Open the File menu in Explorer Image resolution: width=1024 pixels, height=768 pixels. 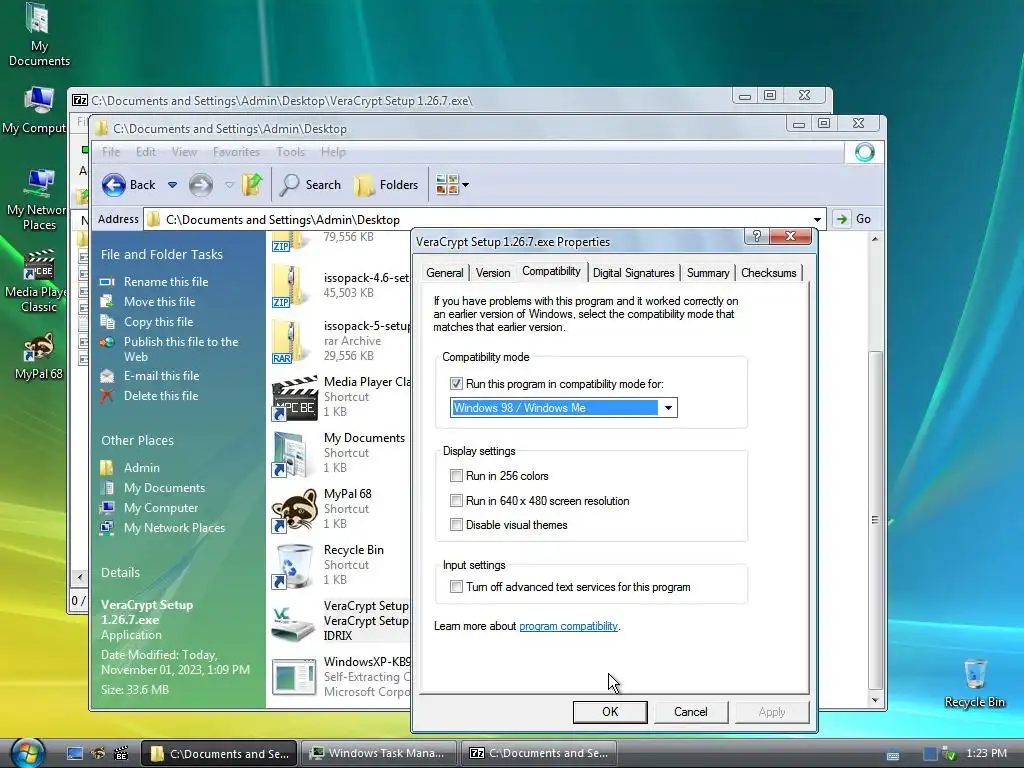tap(111, 152)
